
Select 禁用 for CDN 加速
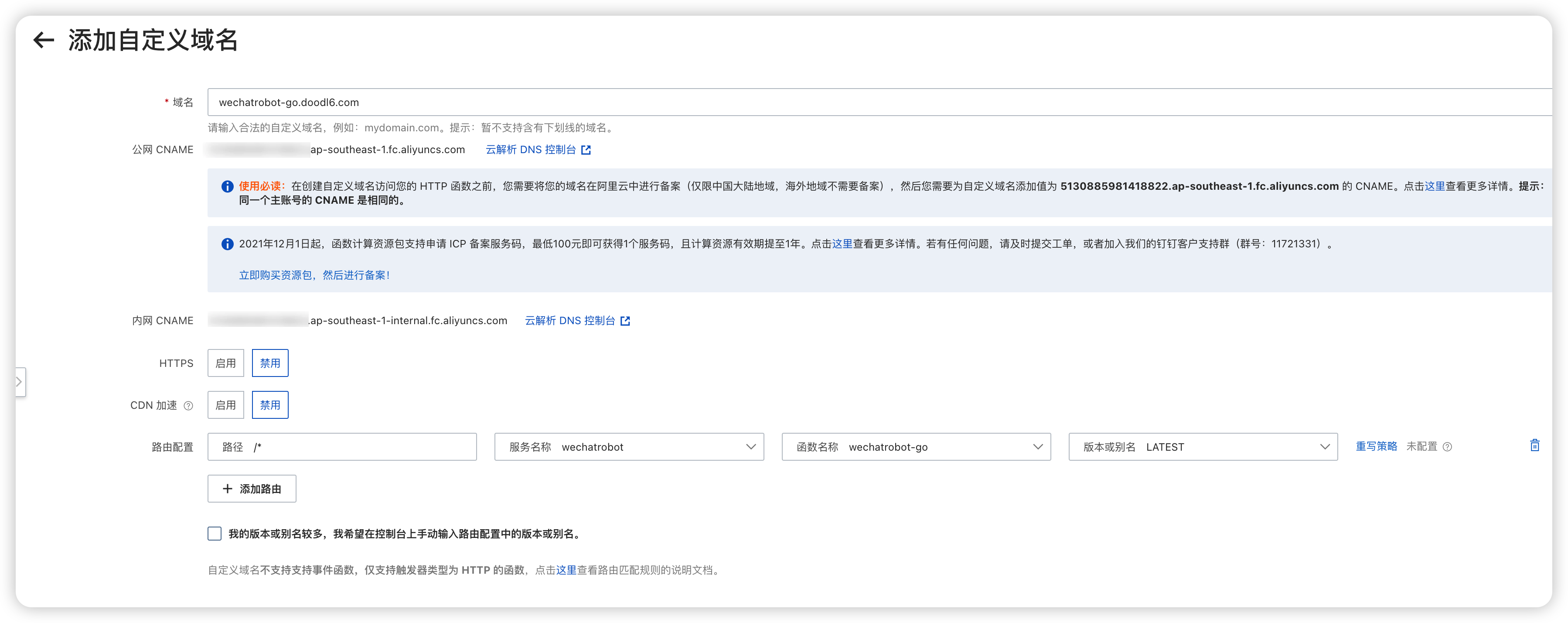(x=269, y=405)
